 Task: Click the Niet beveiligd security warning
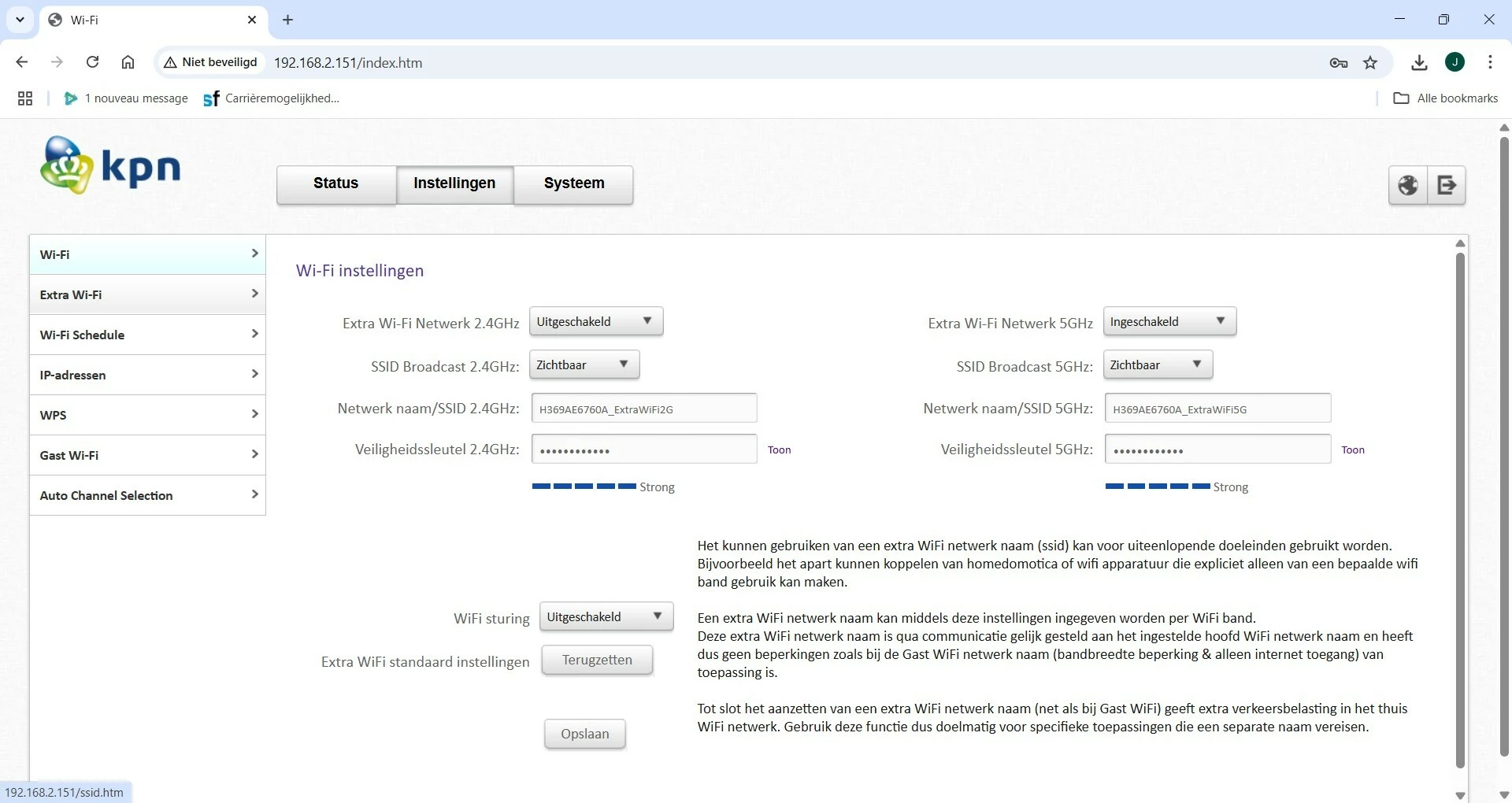[210, 62]
